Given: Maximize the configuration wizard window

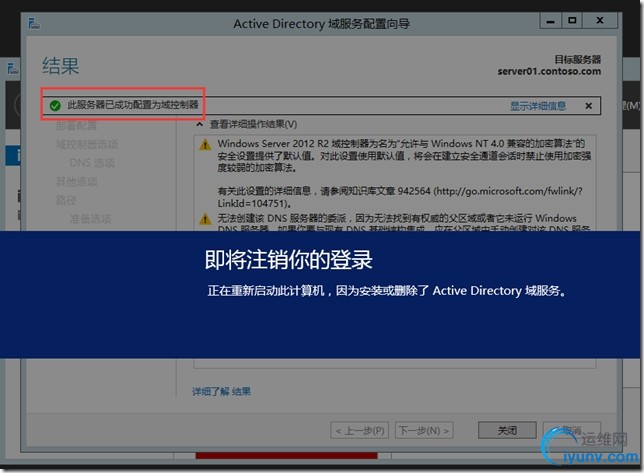Looking at the screenshot, I should [x=572, y=21].
